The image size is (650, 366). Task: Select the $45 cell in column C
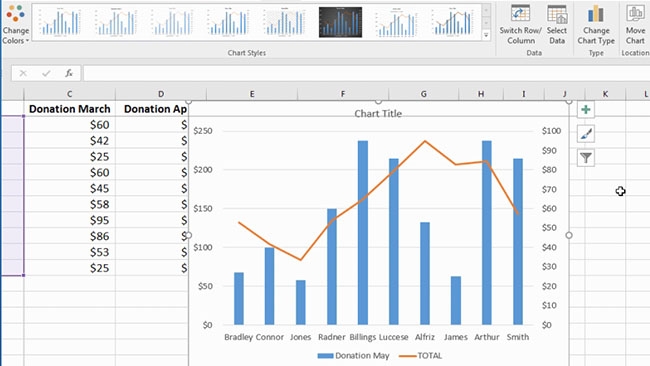[x=70, y=188]
